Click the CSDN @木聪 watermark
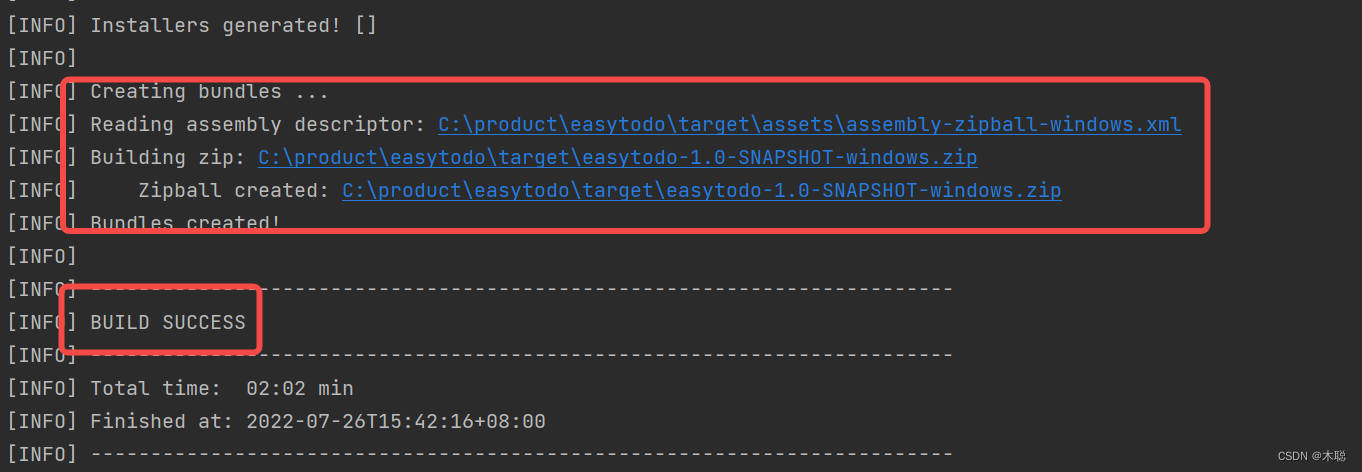 pos(1311,456)
